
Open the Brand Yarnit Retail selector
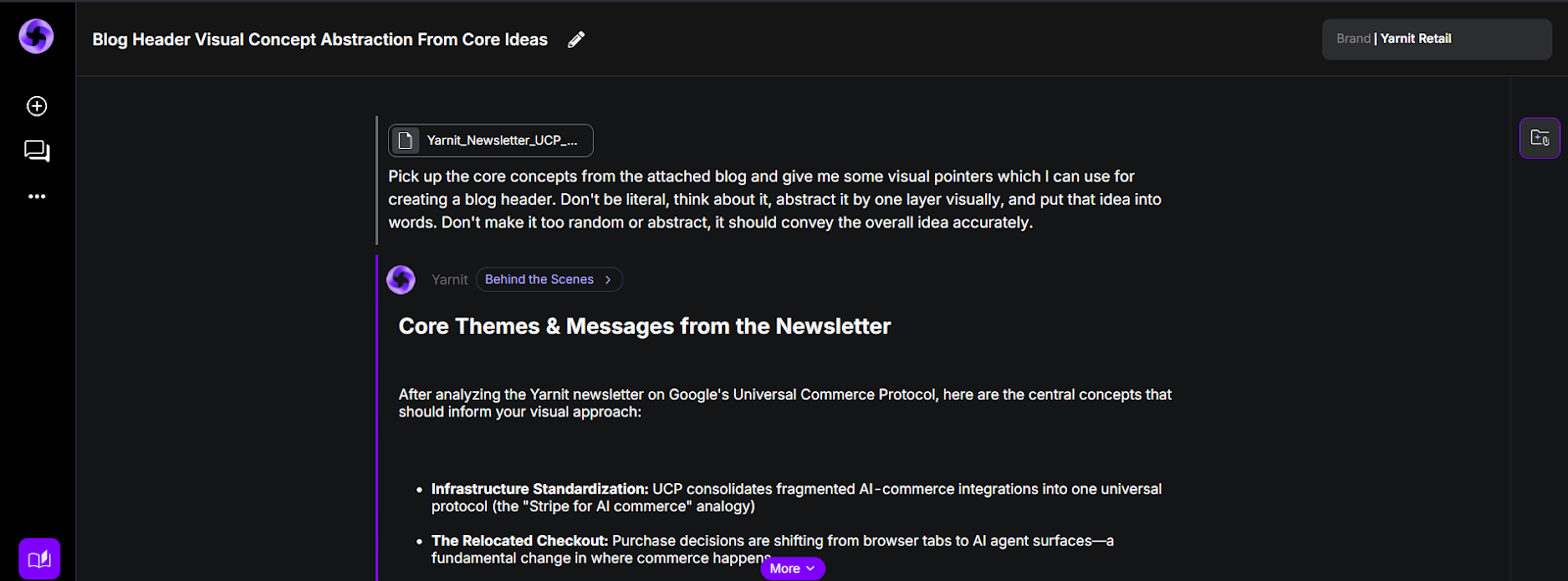pyautogui.click(x=1437, y=39)
